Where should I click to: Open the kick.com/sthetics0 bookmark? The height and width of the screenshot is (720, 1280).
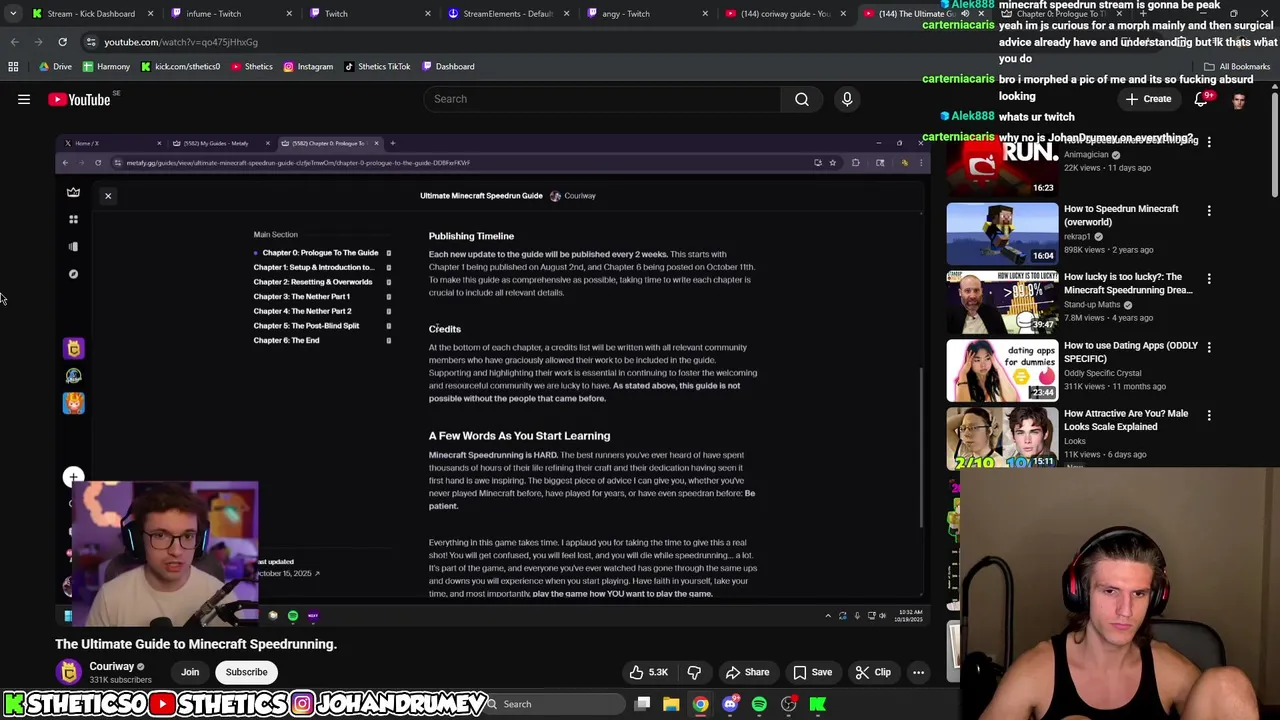coord(180,67)
